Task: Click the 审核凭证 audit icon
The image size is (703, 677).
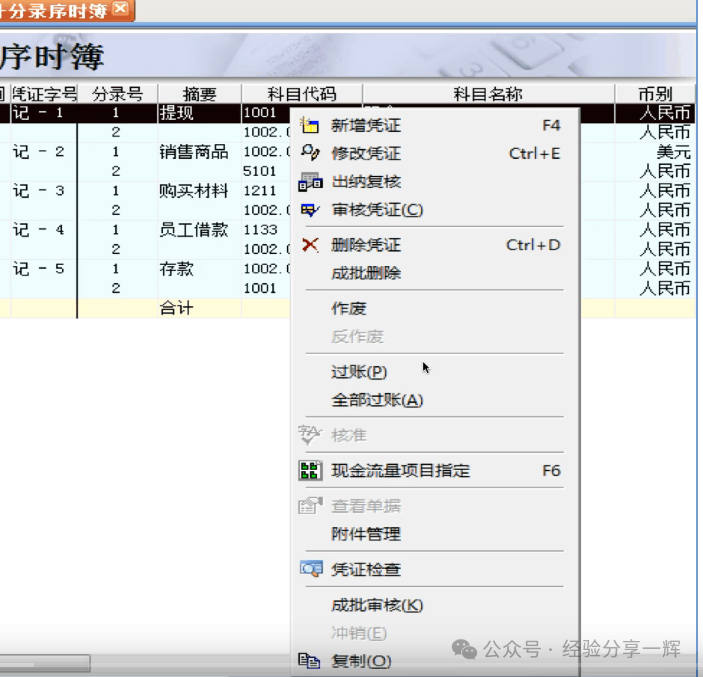Action: (310, 210)
